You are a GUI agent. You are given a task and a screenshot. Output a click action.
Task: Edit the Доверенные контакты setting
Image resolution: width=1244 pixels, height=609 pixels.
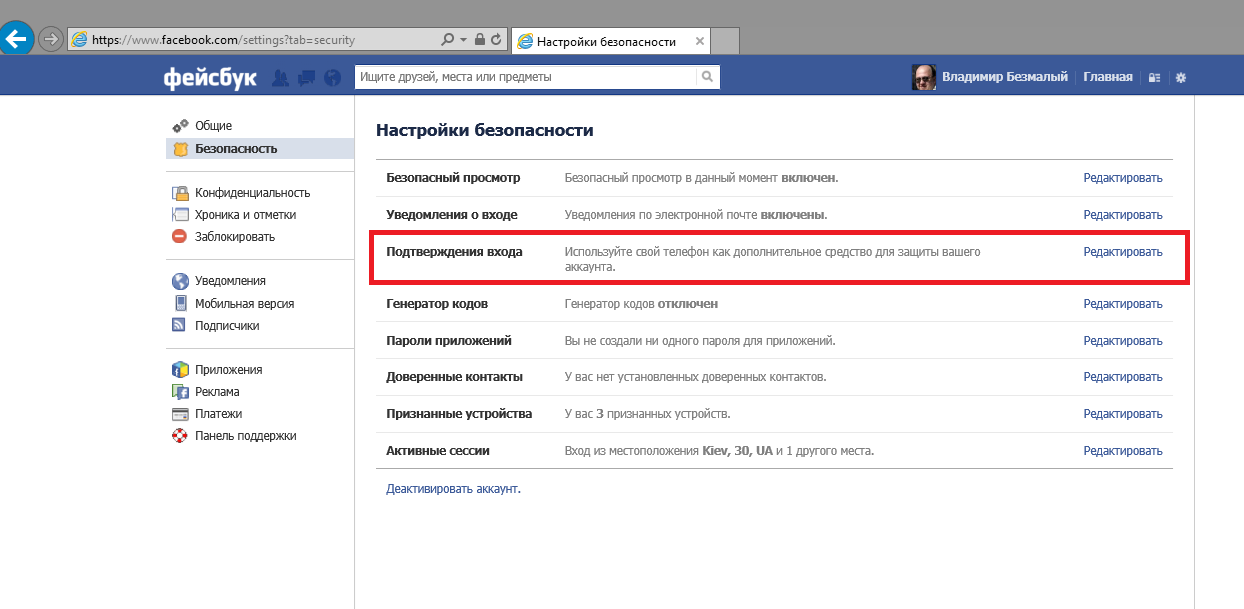pos(1123,377)
